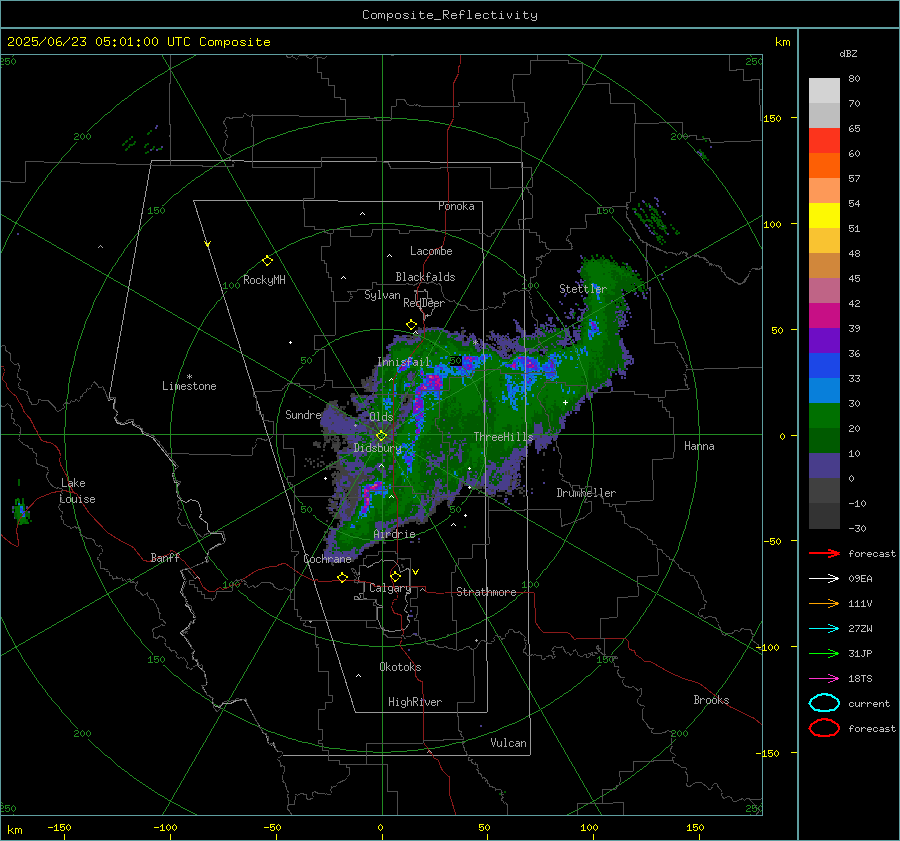Click the dBZ legend heading
The height and width of the screenshot is (841, 900).
point(848,53)
